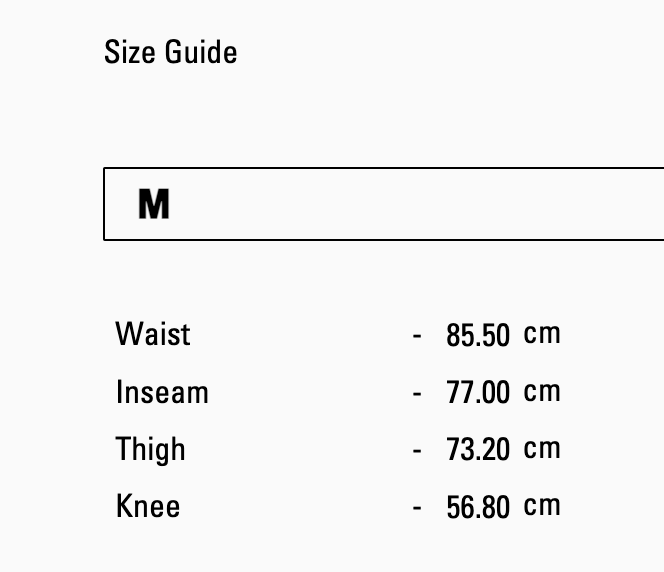
Task: Click the dash before 85.50
Action: (417, 336)
